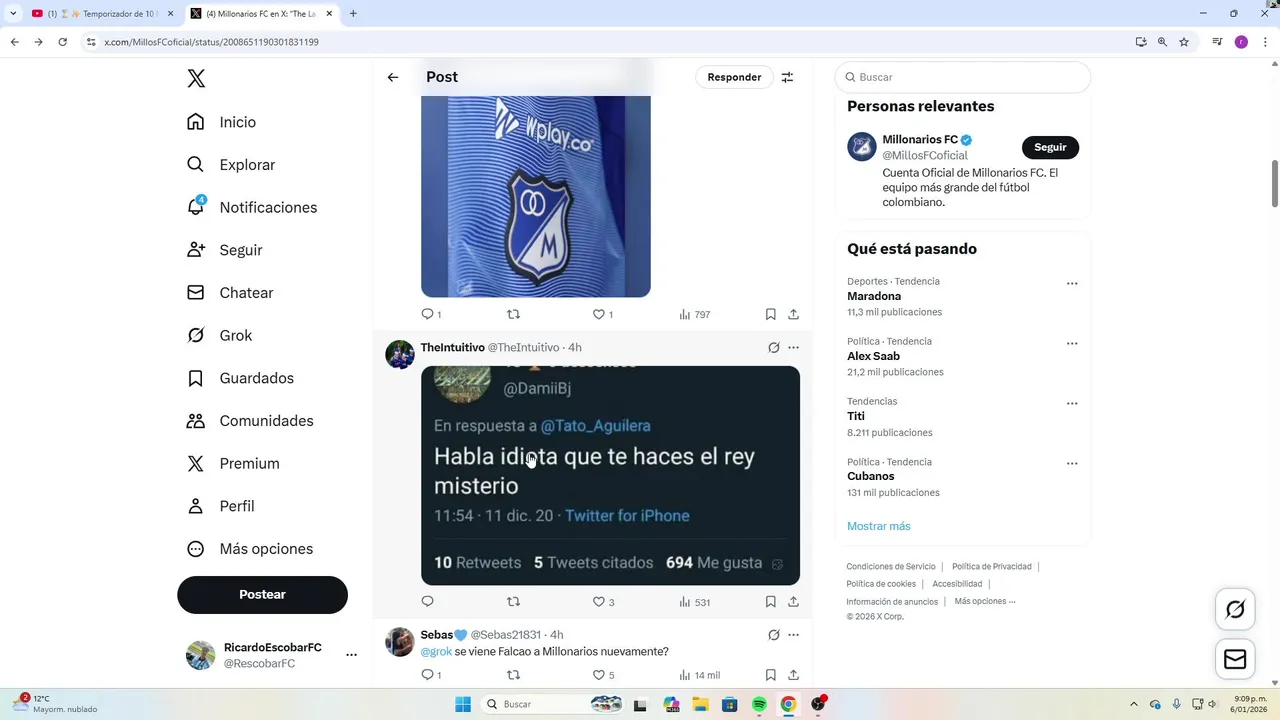Click the Buscar search field on X
Image resolution: width=1280 pixels, height=720 pixels.
coord(962,77)
